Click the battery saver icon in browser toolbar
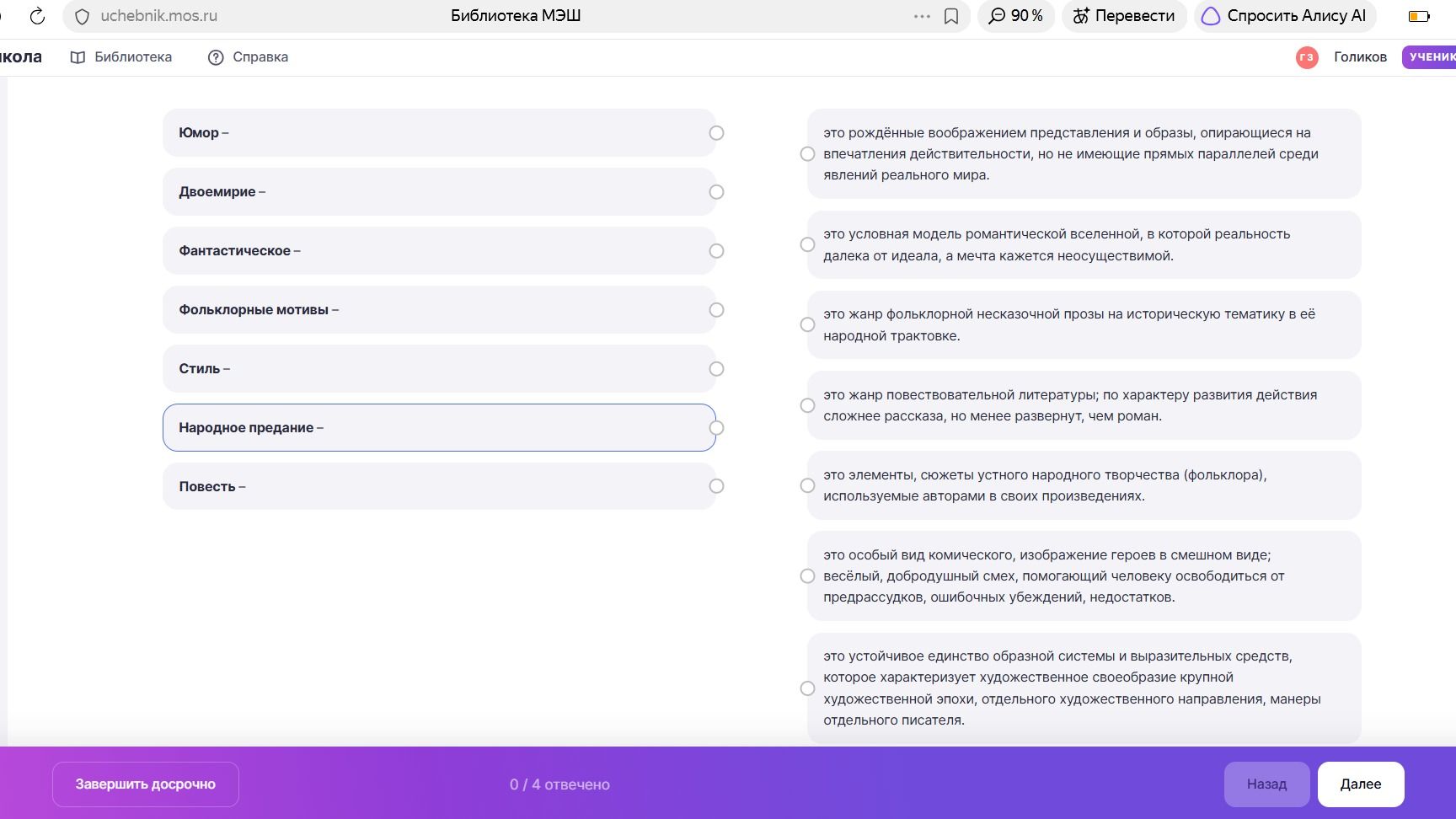Image resolution: width=1456 pixels, height=819 pixels. 1419,16
